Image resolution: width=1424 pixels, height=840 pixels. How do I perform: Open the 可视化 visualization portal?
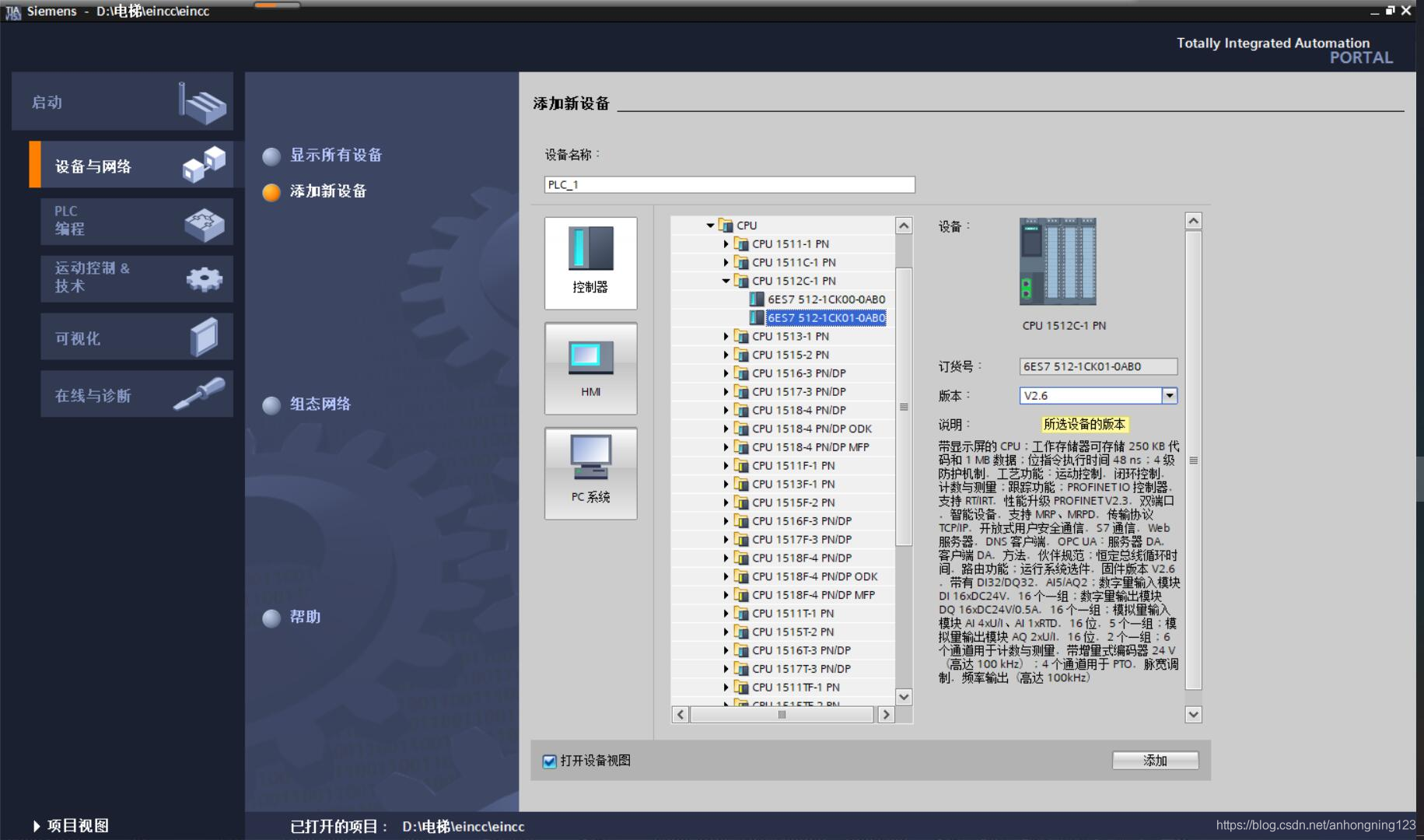point(137,337)
